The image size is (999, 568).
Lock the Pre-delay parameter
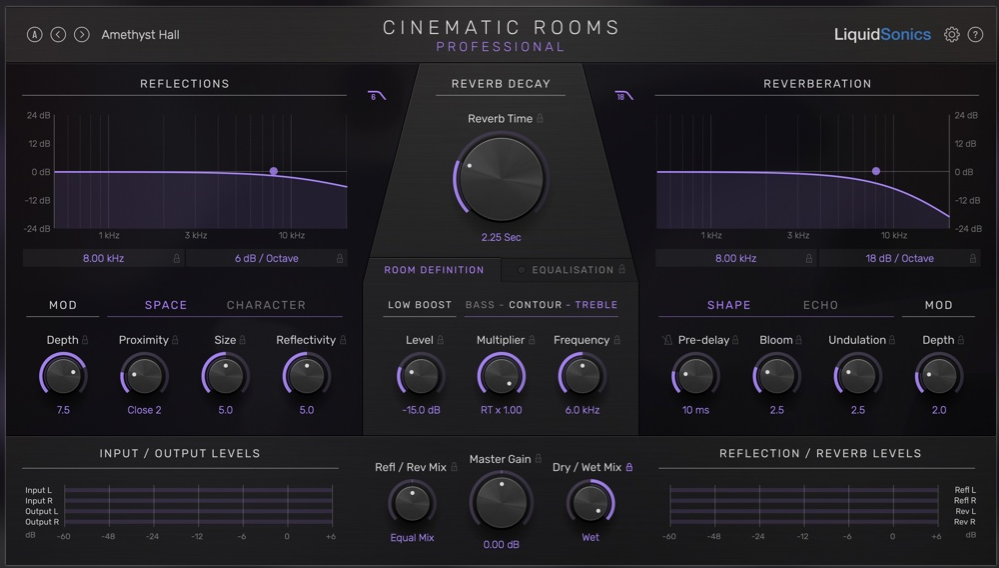(x=735, y=340)
